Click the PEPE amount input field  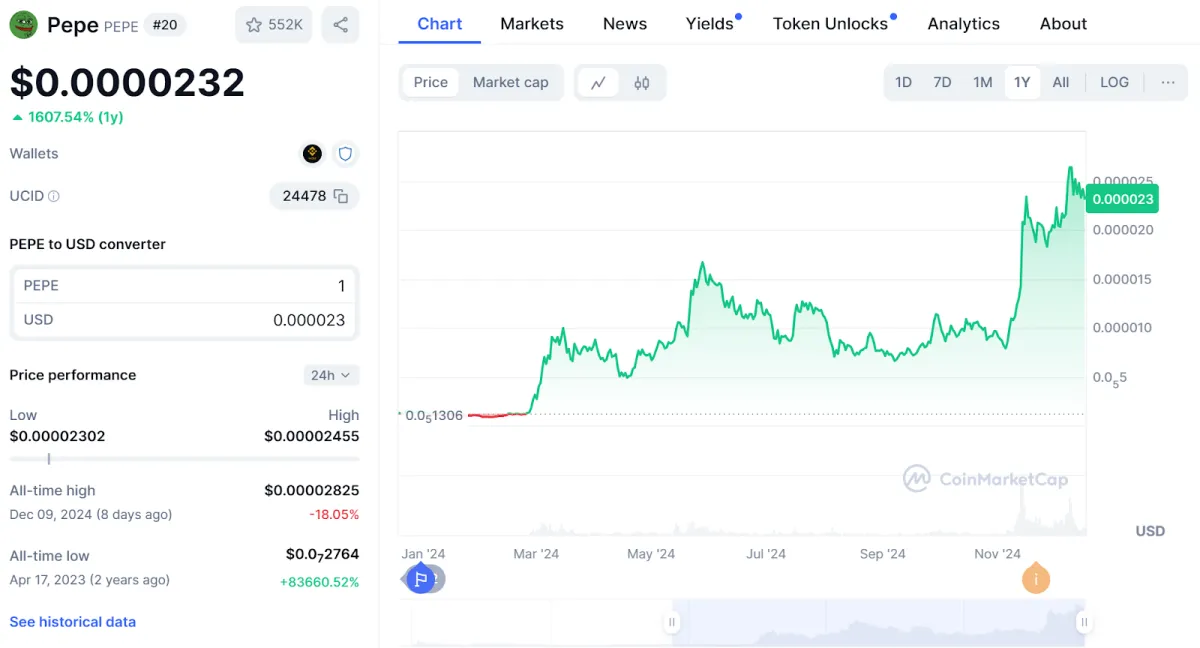(x=184, y=286)
